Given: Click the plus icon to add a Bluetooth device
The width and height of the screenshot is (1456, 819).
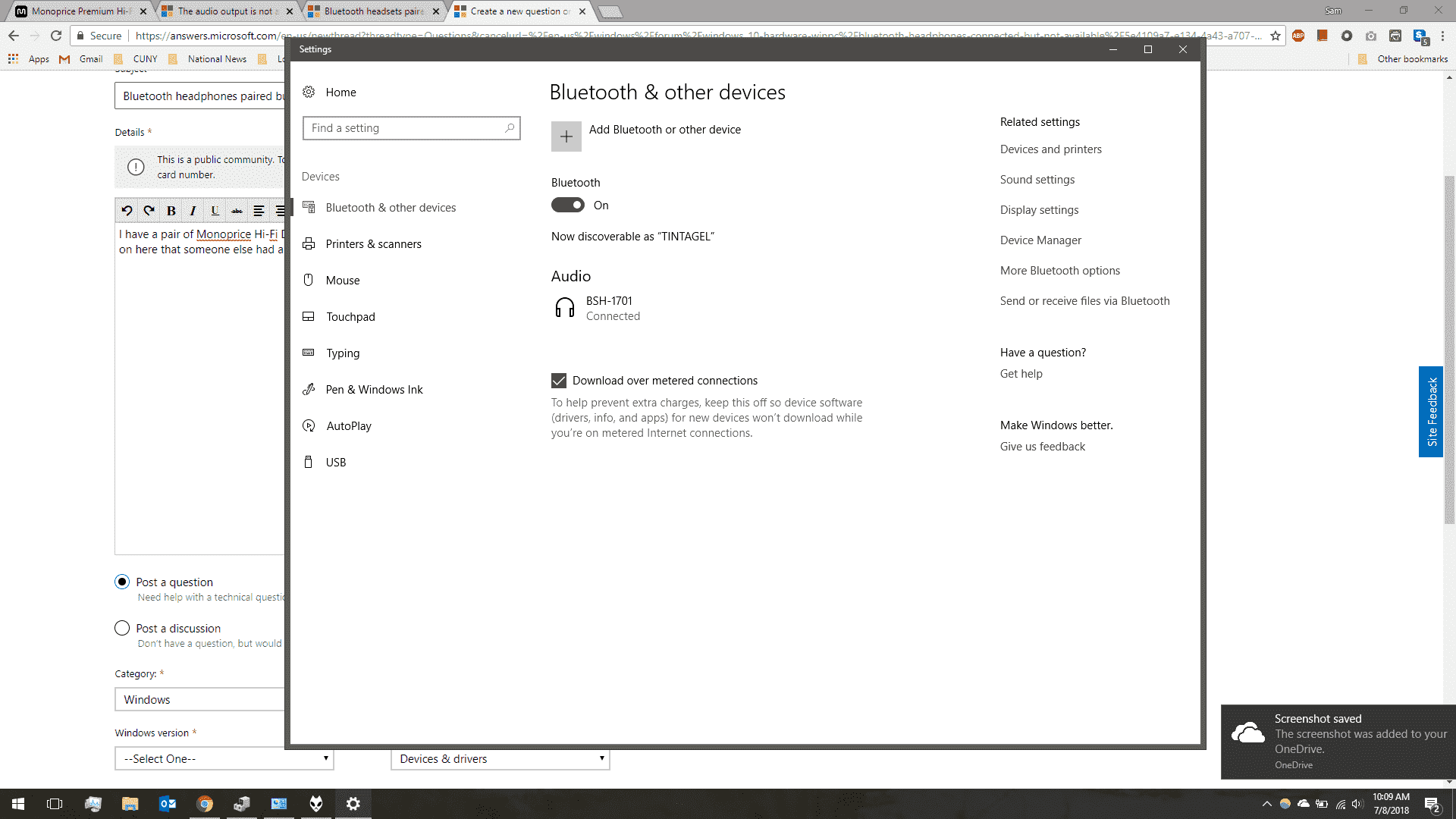Looking at the screenshot, I should tap(566, 136).
